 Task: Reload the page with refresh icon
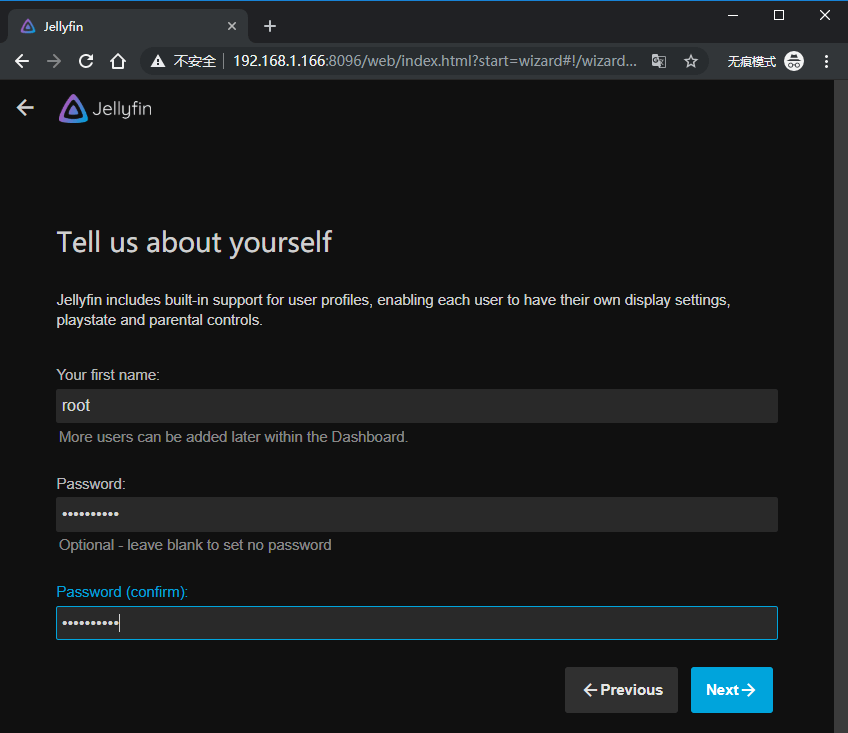click(x=86, y=61)
